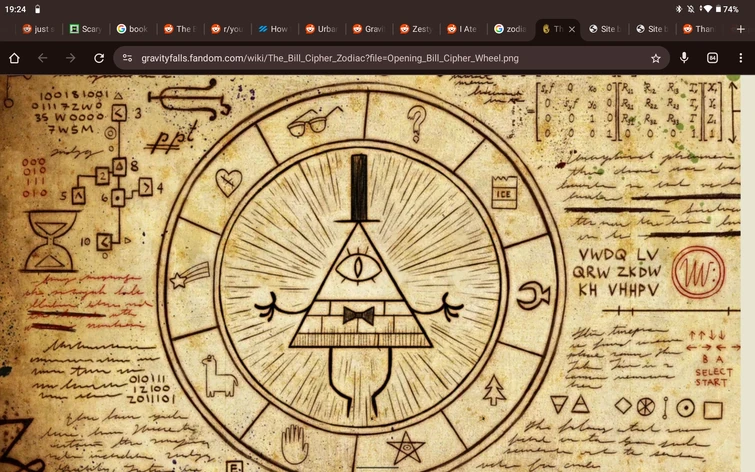Tap the Wi-Fi status icon

tap(707, 9)
